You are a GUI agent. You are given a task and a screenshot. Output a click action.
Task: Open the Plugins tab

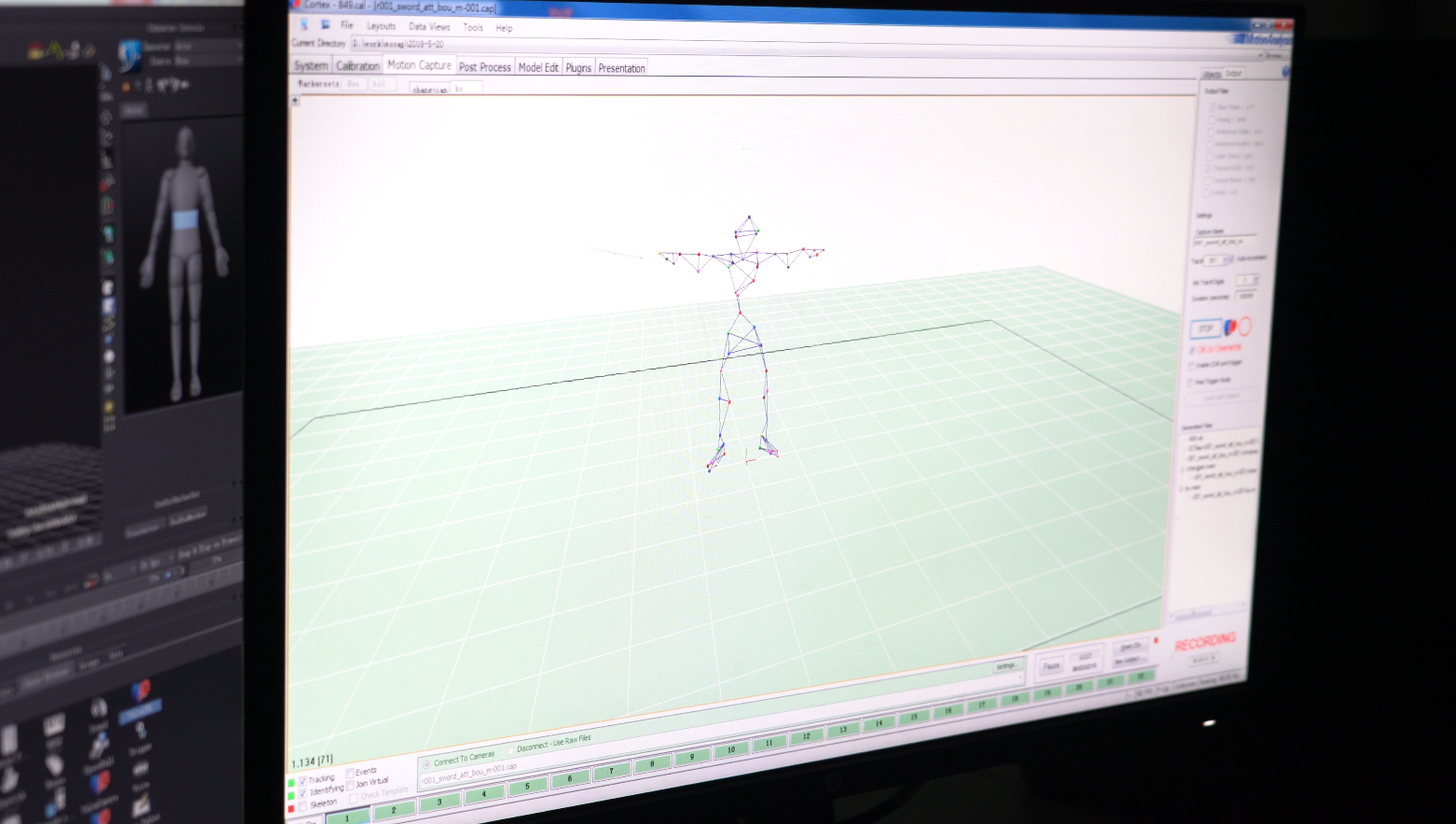click(578, 68)
